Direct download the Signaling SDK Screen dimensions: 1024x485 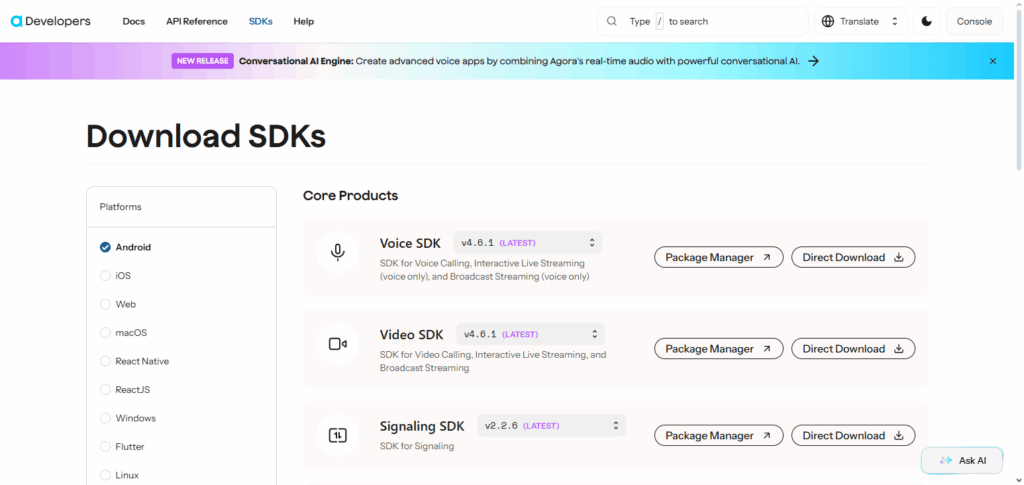[x=853, y=435]
